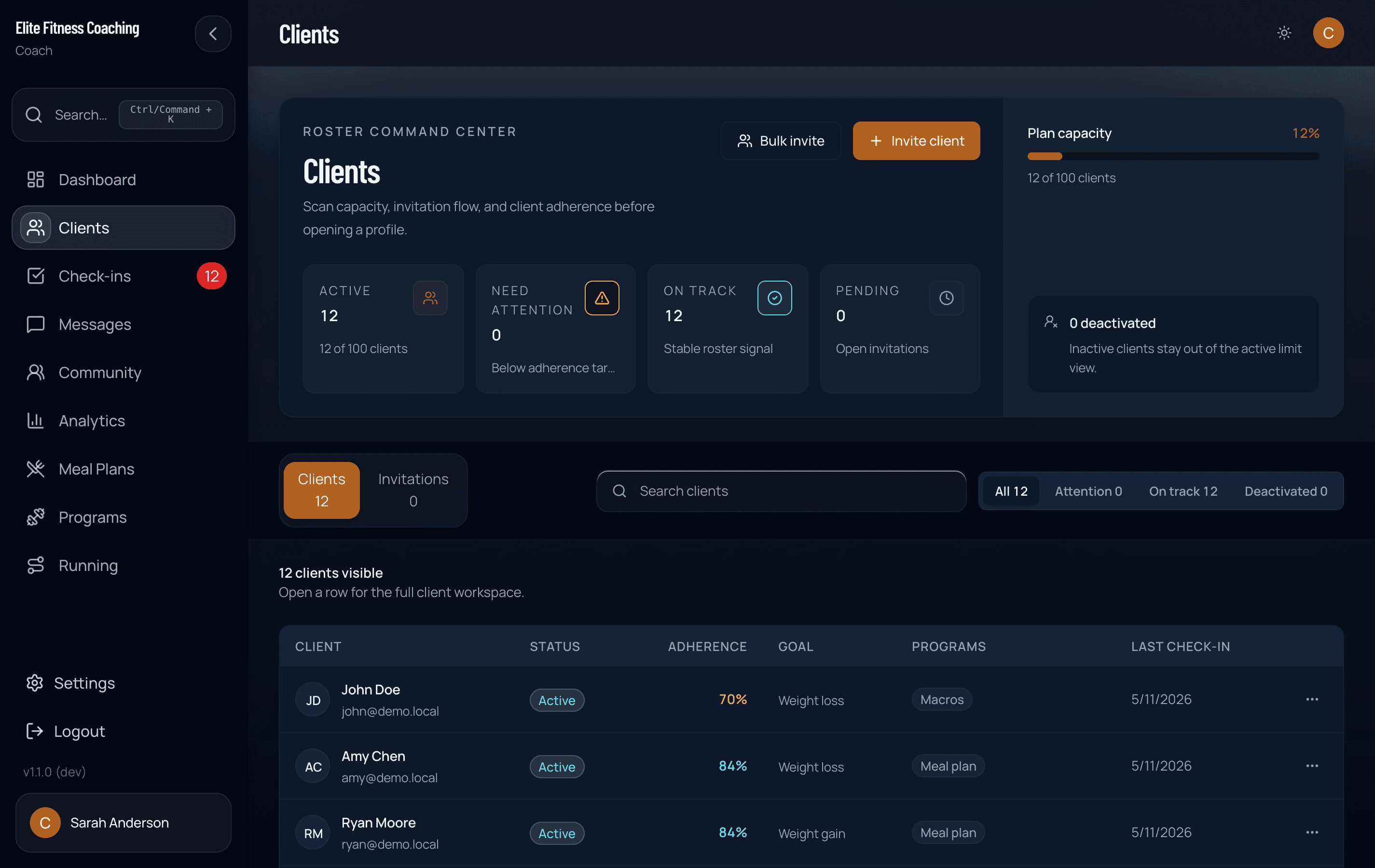Image resolution: width=1375 pixels, height=868 pixels.
Task: Select the On track 12 filter
Action: 1183,491
